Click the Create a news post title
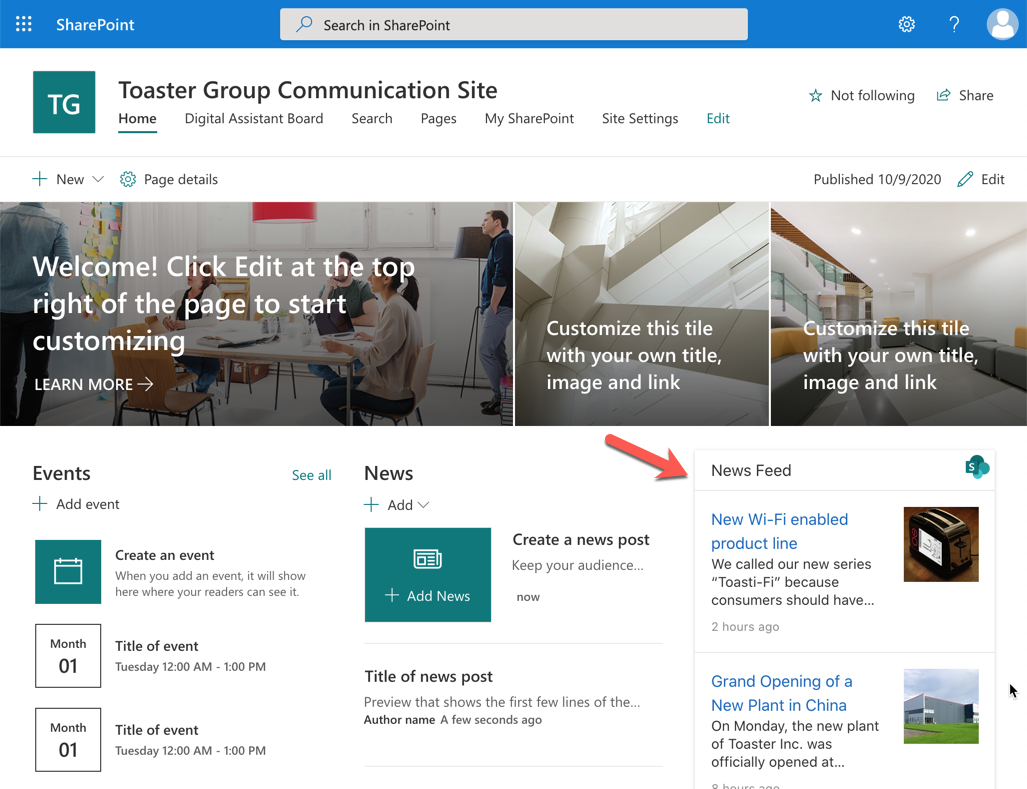Viewport: 1027px width, 789px height. (580, 540)
